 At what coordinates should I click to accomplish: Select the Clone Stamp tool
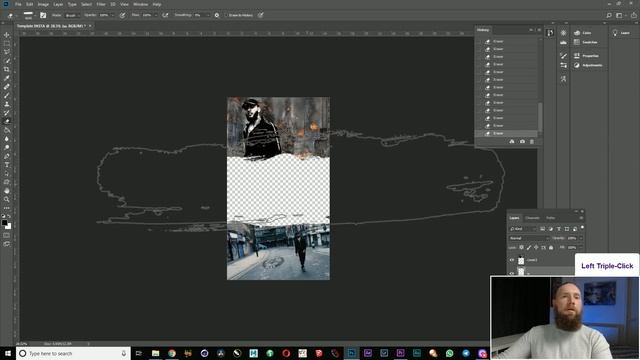point(7,104)
